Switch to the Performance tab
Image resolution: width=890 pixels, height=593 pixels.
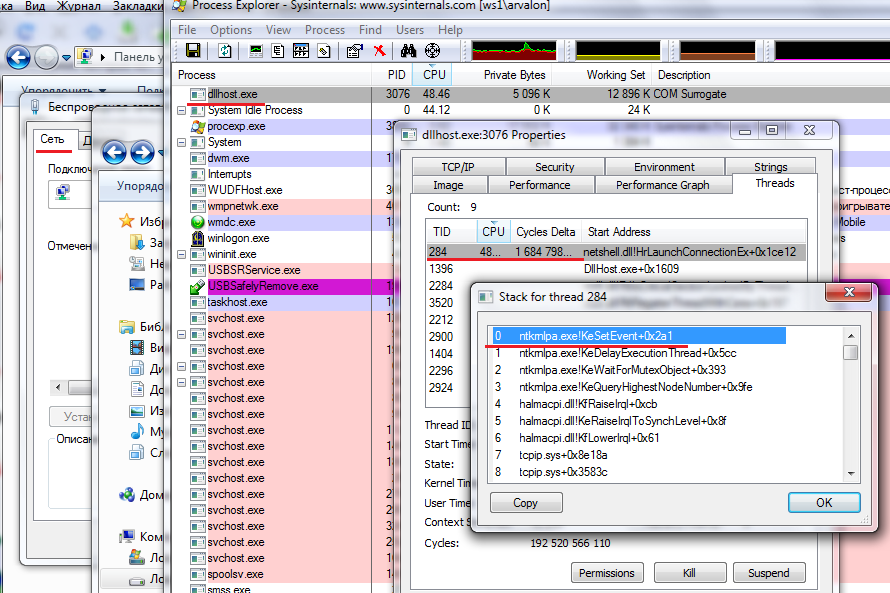(539, 185)
